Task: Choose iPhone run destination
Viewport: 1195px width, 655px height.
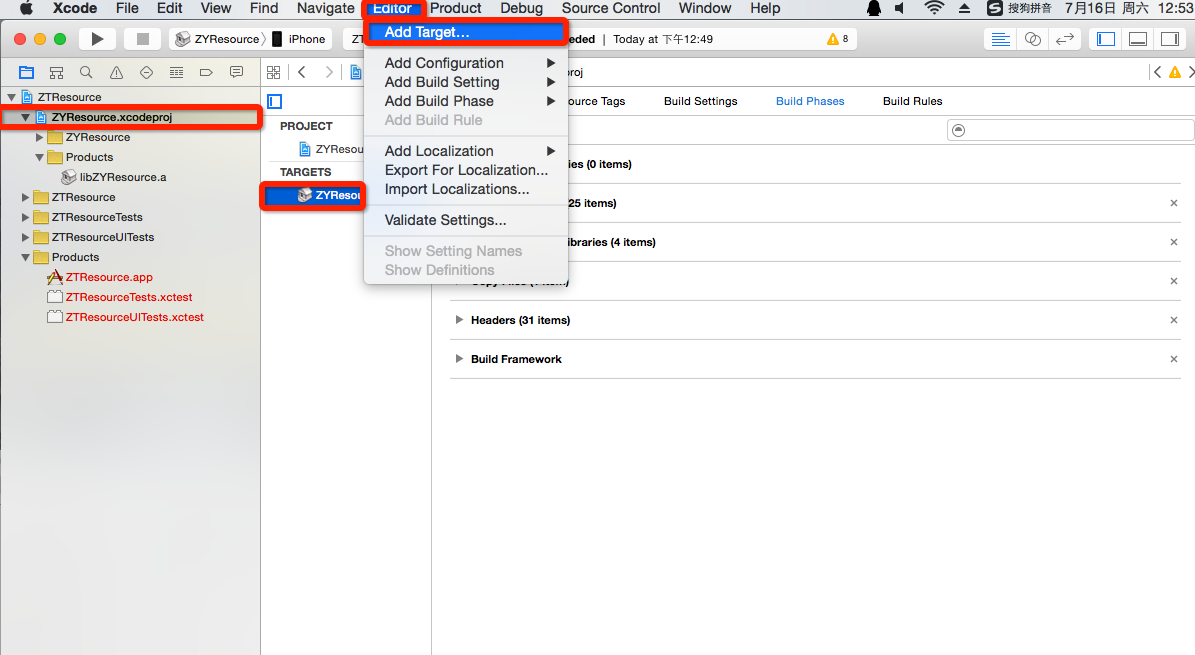Action: pos(299,39)
